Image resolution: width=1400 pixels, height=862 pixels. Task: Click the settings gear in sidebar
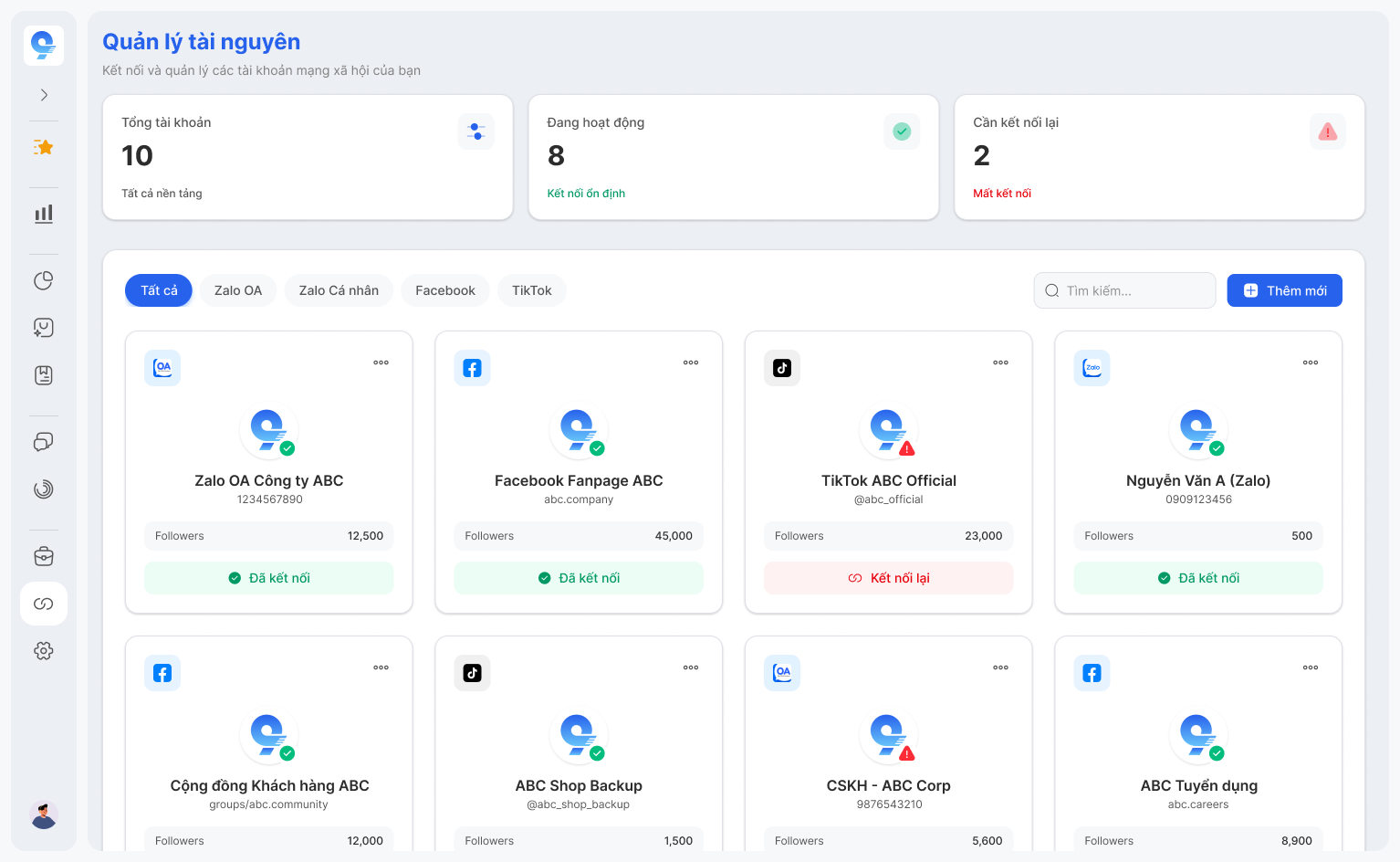[x=44, y=651]
